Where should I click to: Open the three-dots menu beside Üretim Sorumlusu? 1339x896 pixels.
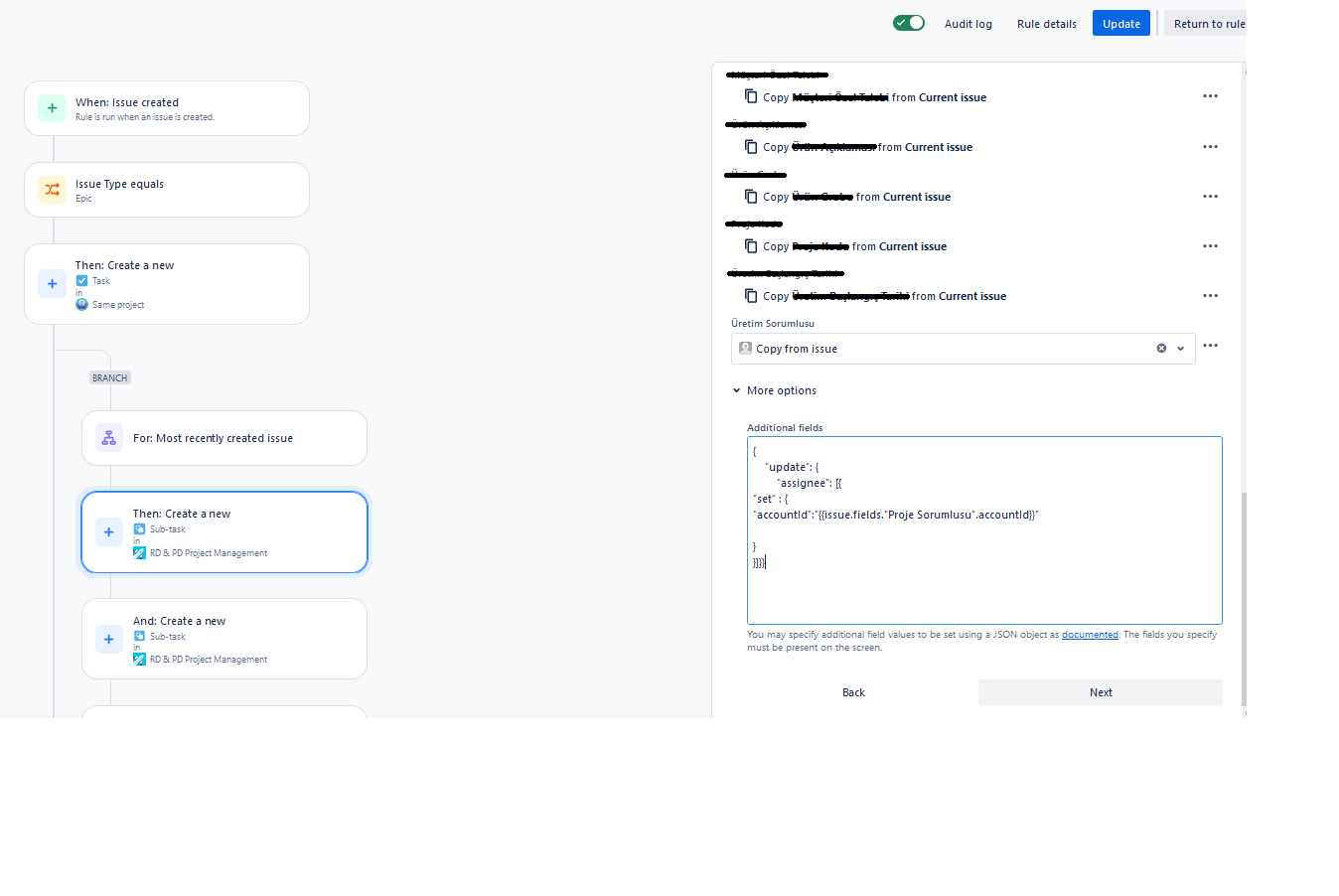tap(1210, 346)
